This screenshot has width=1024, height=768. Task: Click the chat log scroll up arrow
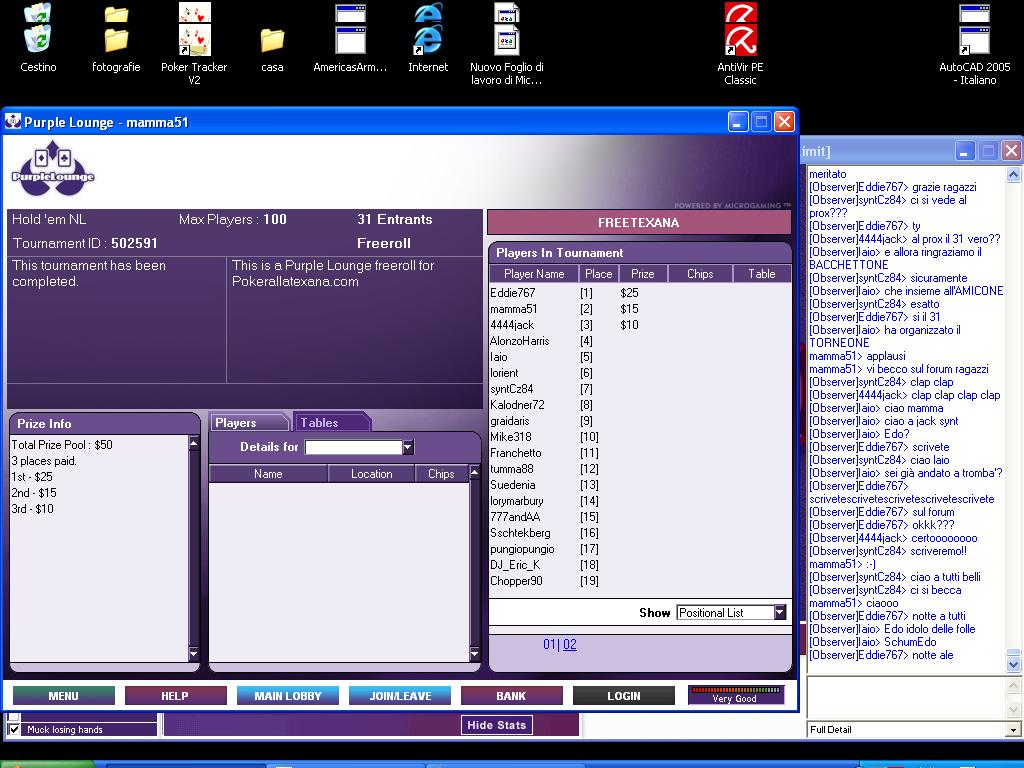pos(1013,174)
